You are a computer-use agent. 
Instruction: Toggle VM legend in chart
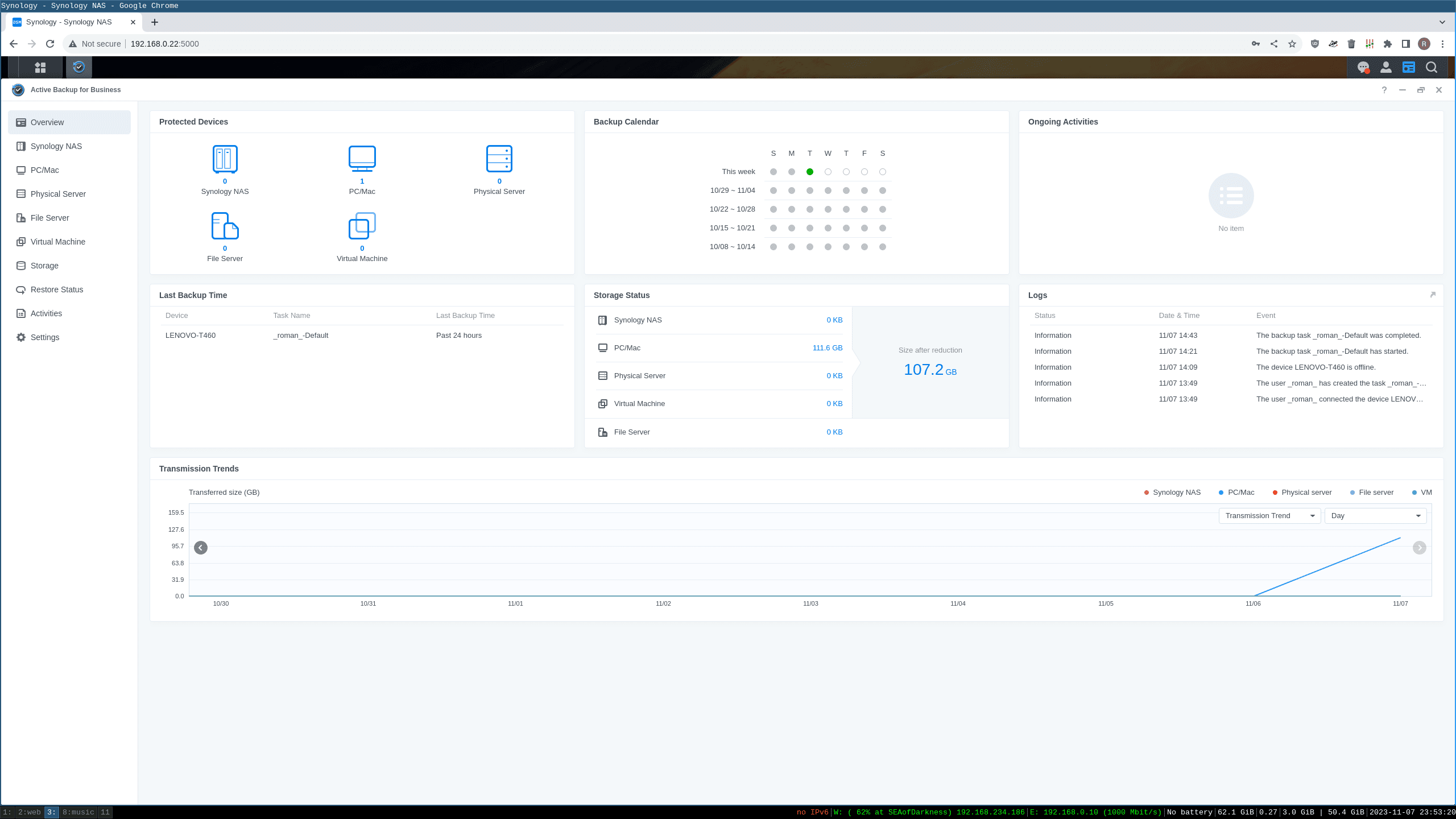[x=1422, y=493]
